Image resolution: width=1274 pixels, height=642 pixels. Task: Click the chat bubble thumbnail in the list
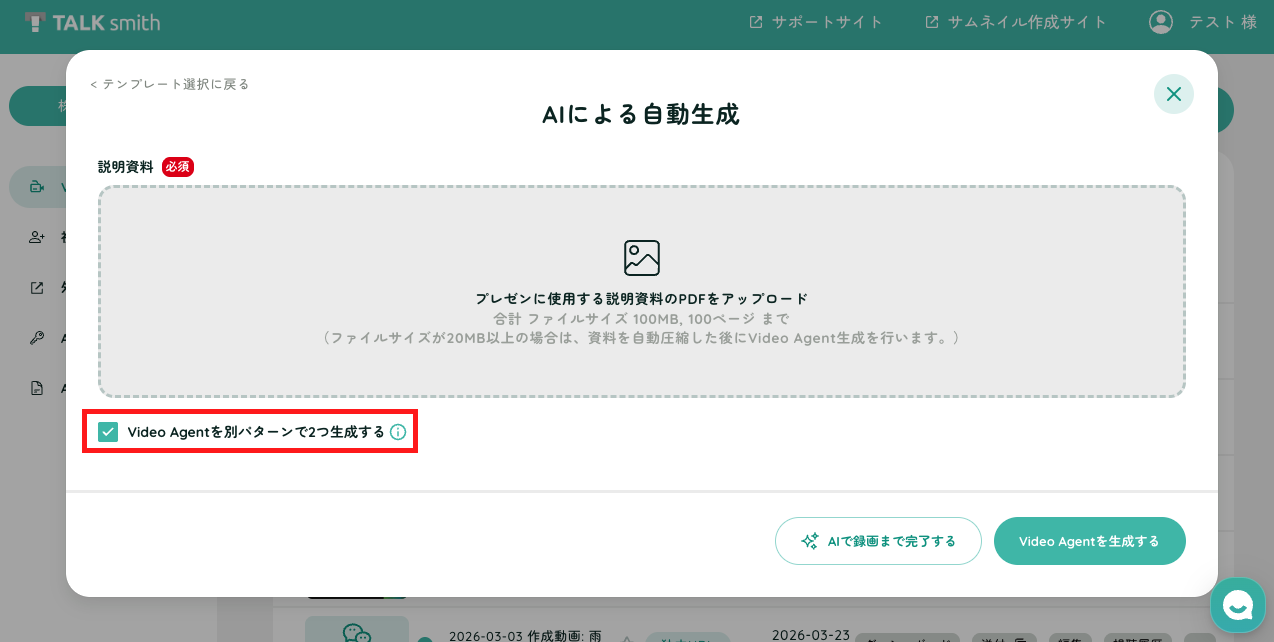point(357,630)
